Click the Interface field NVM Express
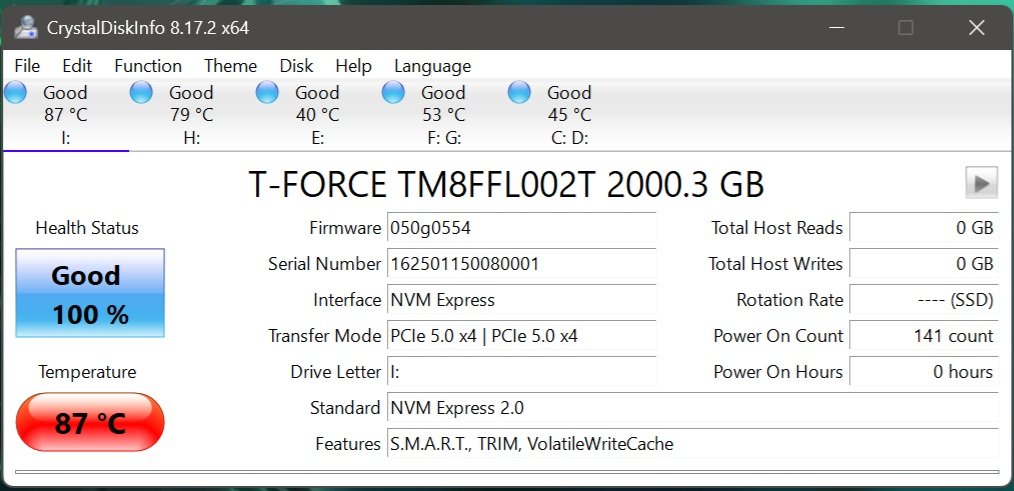The image size is (1014, 491). tap(522, 300)
